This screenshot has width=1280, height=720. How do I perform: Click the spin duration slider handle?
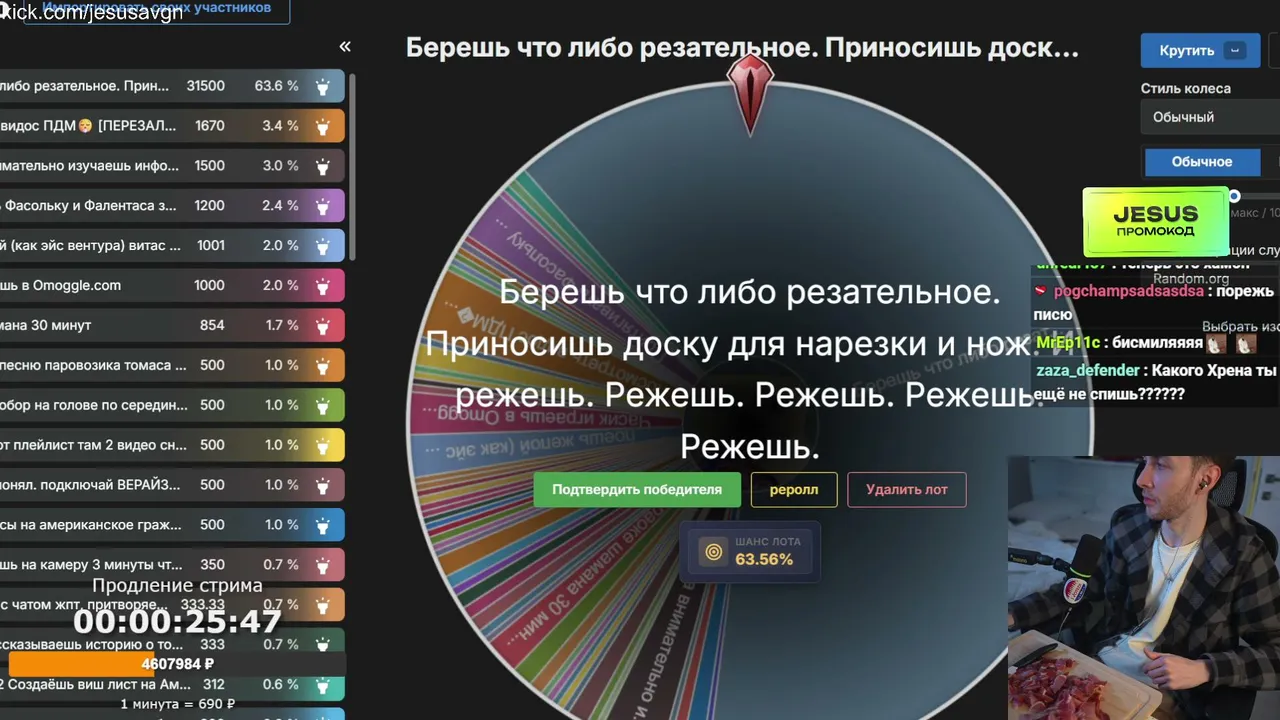click(1234, 196)
